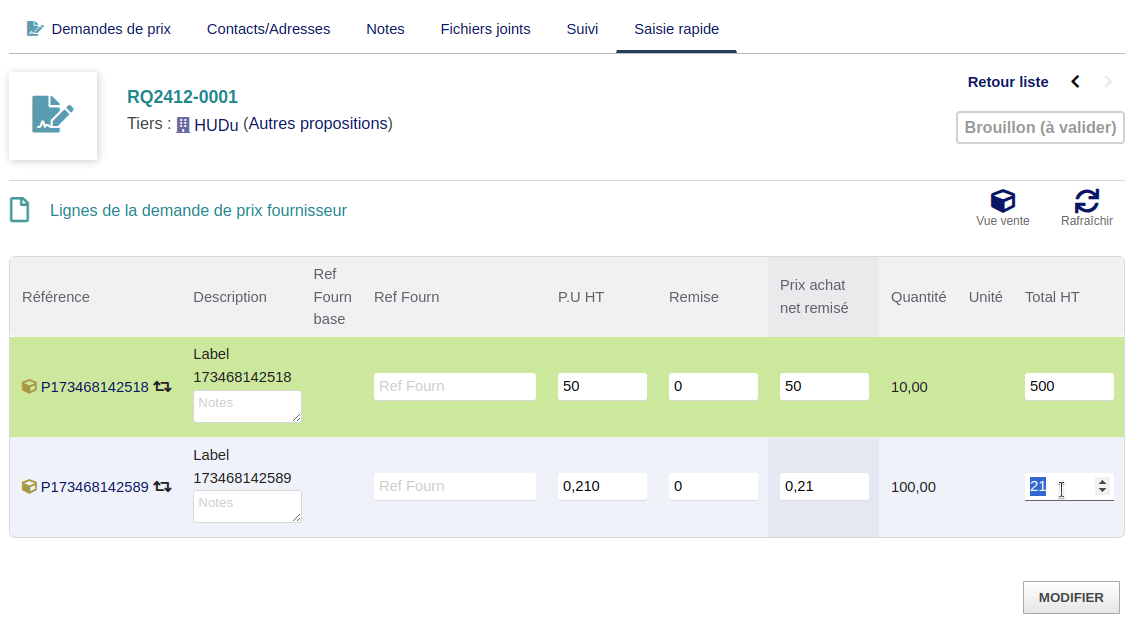Click the Rafraîchir refresh icon
The width and height of the screenshot is (1135, 625).
click(1086, 201)
